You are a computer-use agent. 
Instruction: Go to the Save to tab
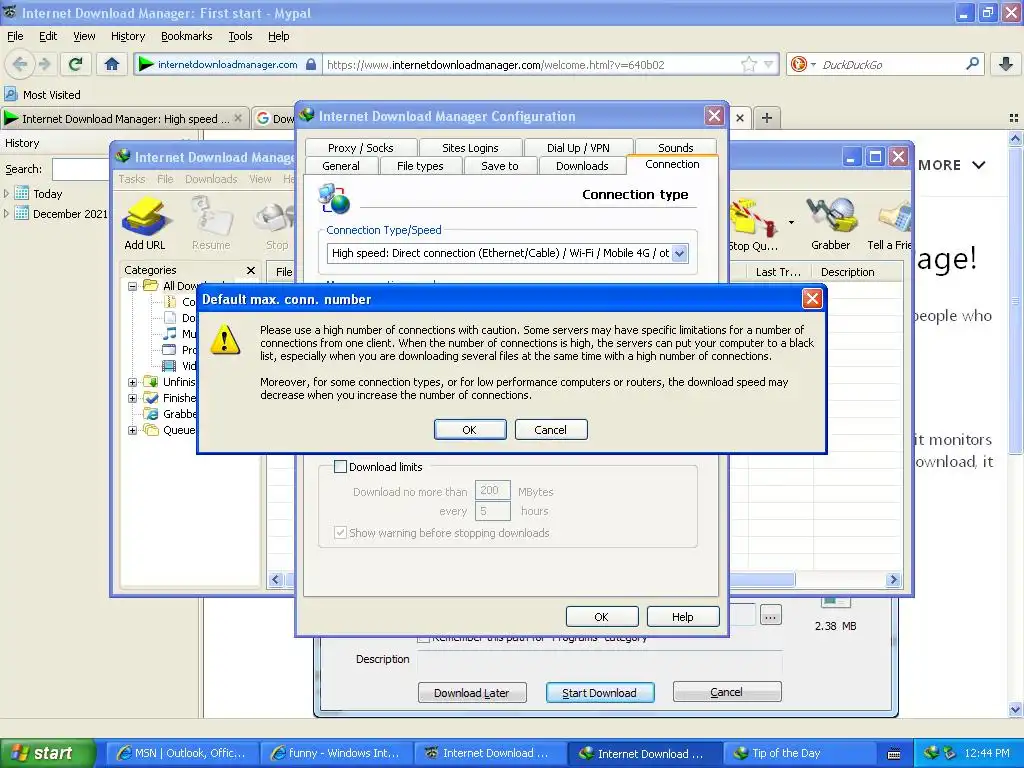coord(500,166)
